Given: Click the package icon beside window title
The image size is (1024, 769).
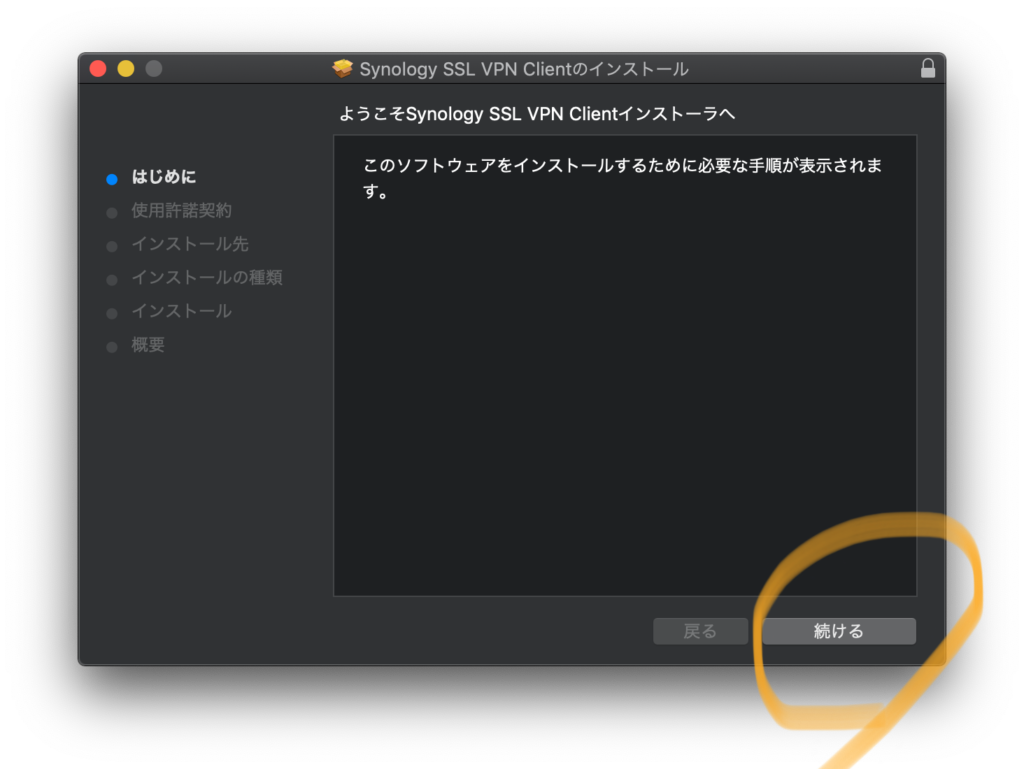Looking at the screenshot, I should pyautogui.click(x=343, y=69).
